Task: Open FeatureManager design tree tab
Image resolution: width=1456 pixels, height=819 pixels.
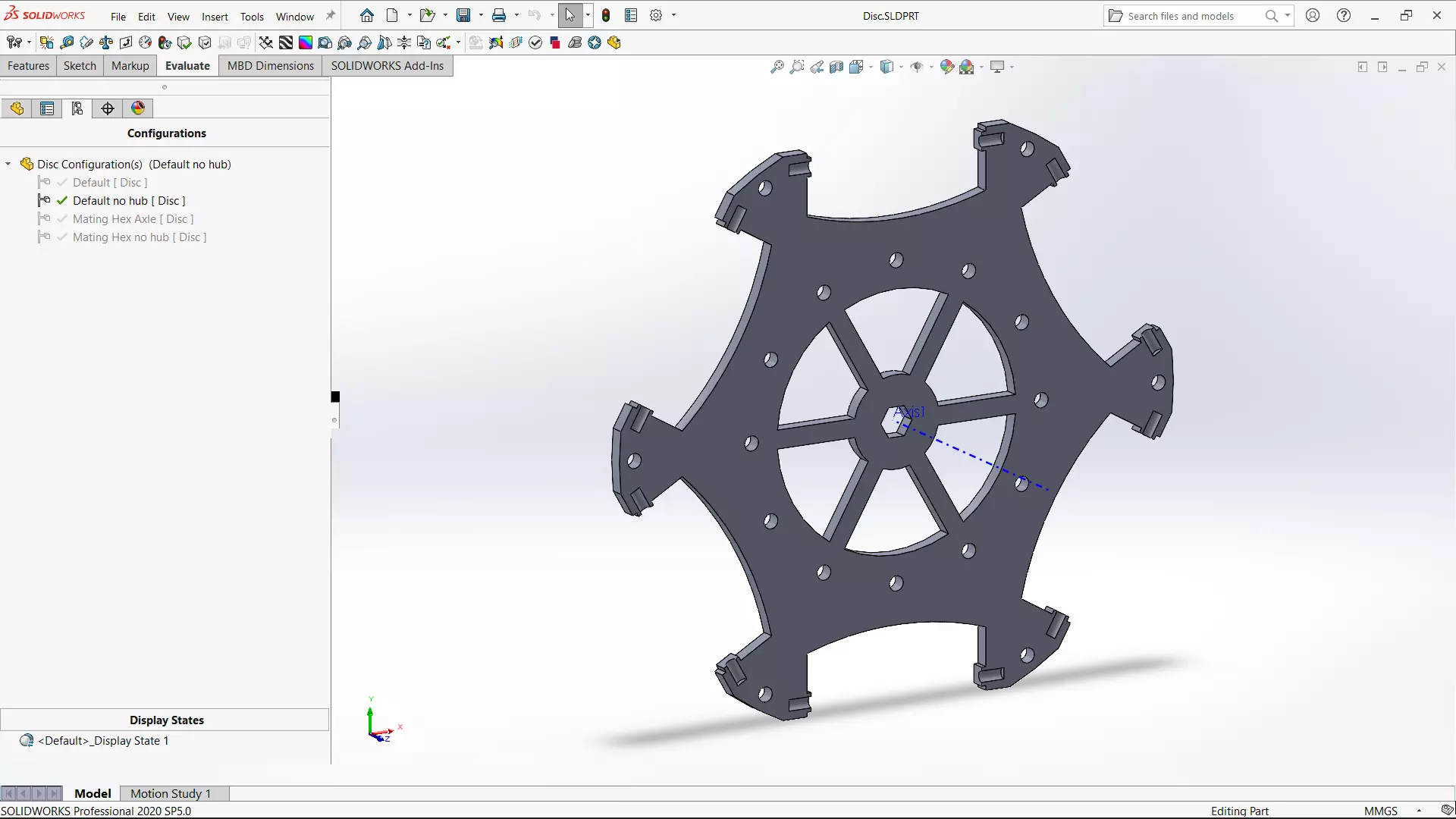Action: click(x=17, y=108)
